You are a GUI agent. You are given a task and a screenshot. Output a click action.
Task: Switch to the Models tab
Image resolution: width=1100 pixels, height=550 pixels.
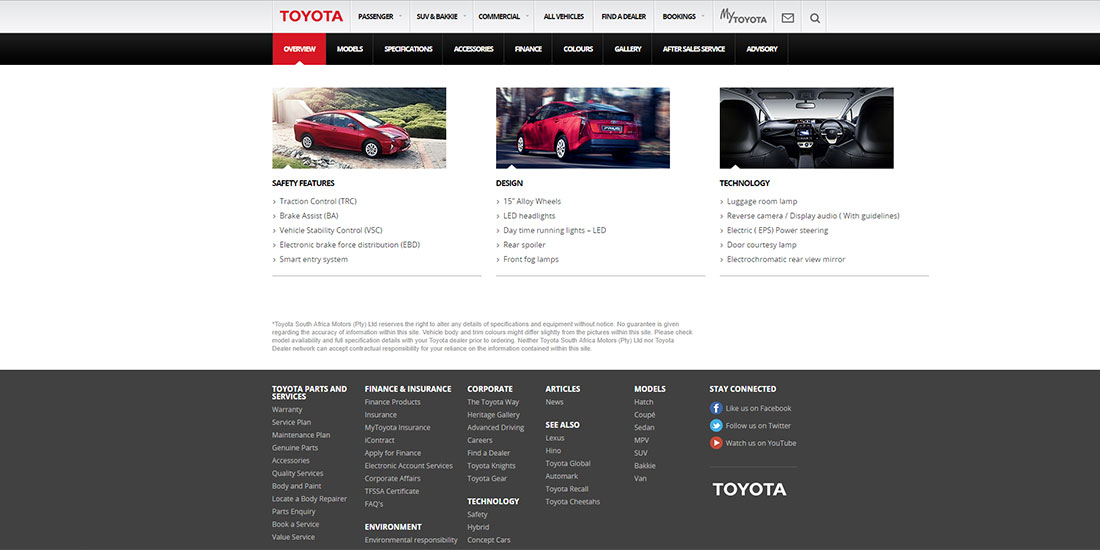point(349,49)
